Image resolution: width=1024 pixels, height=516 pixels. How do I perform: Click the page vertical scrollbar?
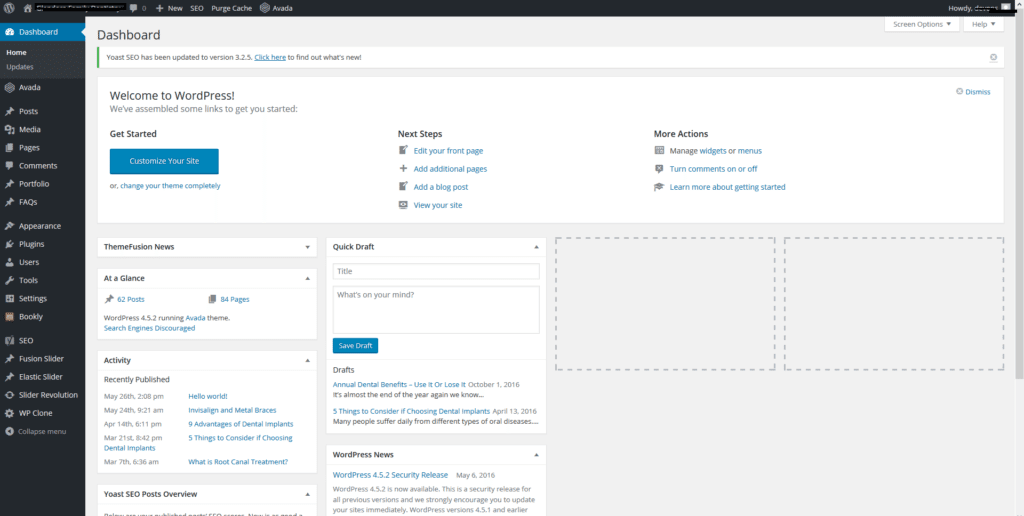click(1019, 196)
